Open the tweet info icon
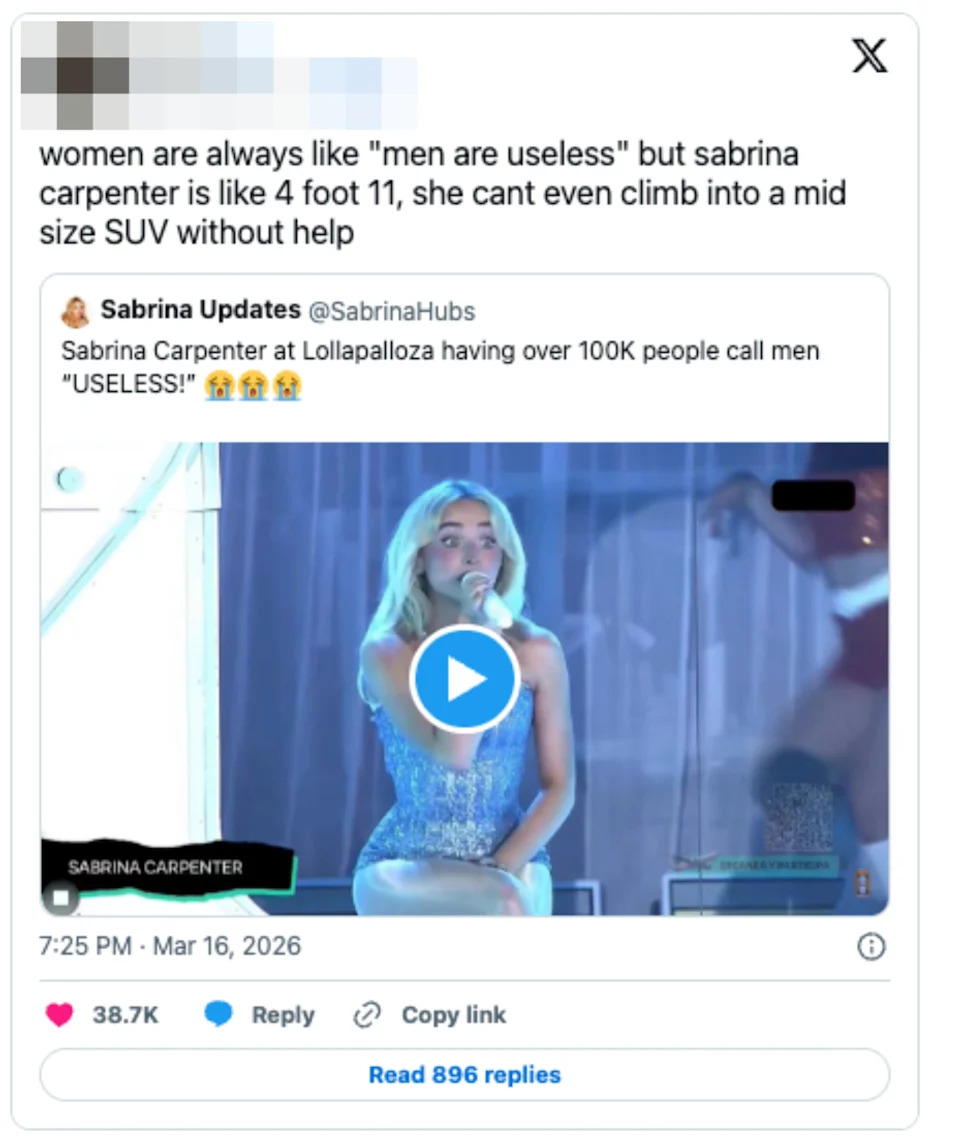Screen dimensions: 960x1146 (x=870, y=947)
